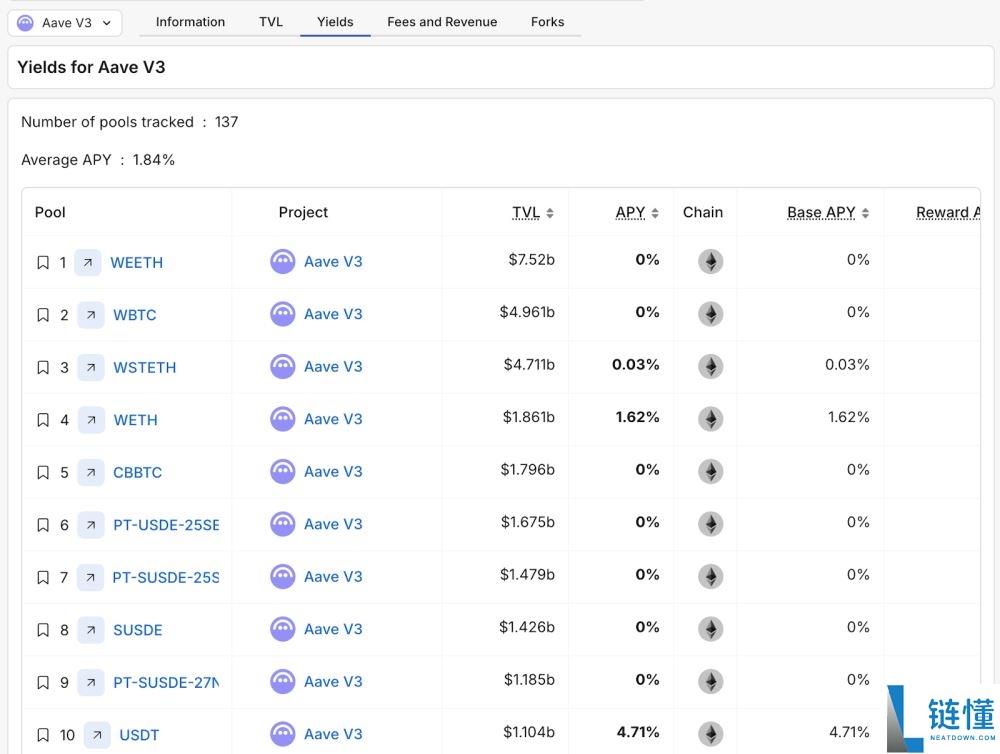Screen dimensions: 1000x754
Task: Open the WETH pool link
Action: [x=135, y=420]
